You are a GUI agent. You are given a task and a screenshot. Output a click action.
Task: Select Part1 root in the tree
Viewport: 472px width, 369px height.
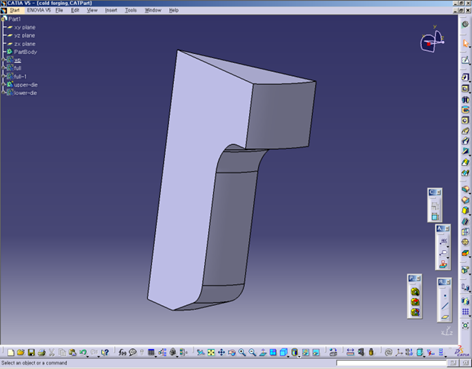14,19
